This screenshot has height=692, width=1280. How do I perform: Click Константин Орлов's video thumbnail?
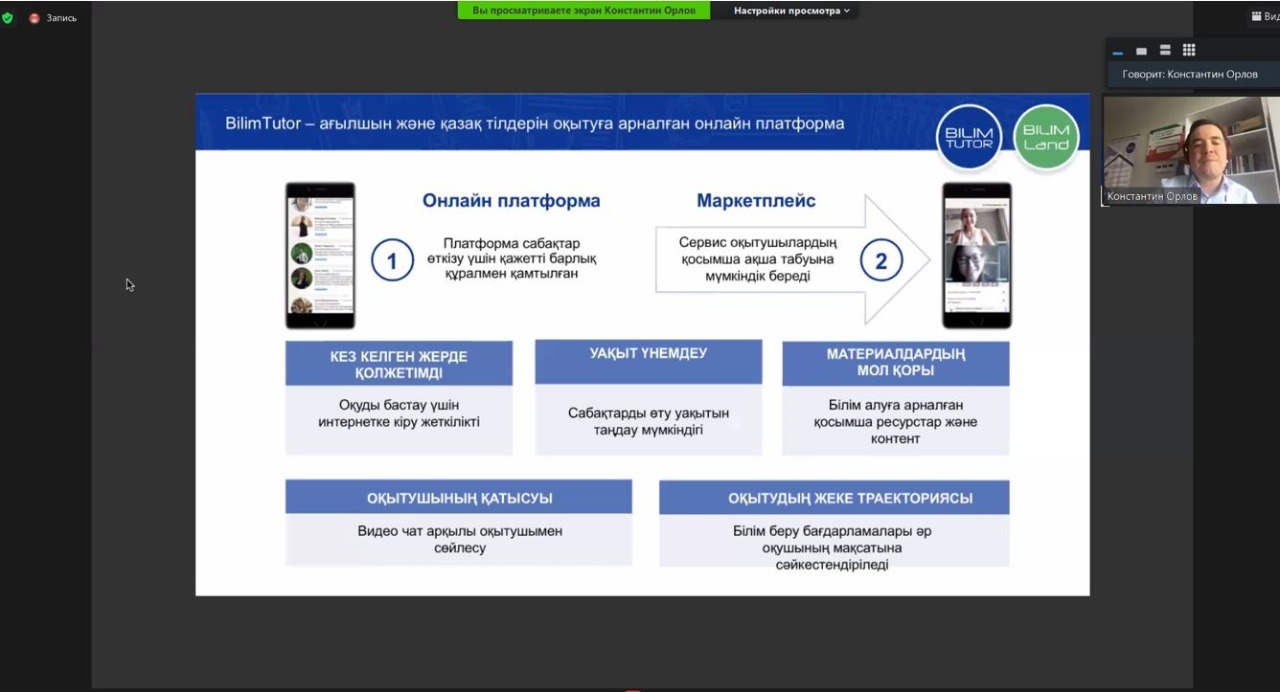pyautogui.click(x=1190, y=150)
